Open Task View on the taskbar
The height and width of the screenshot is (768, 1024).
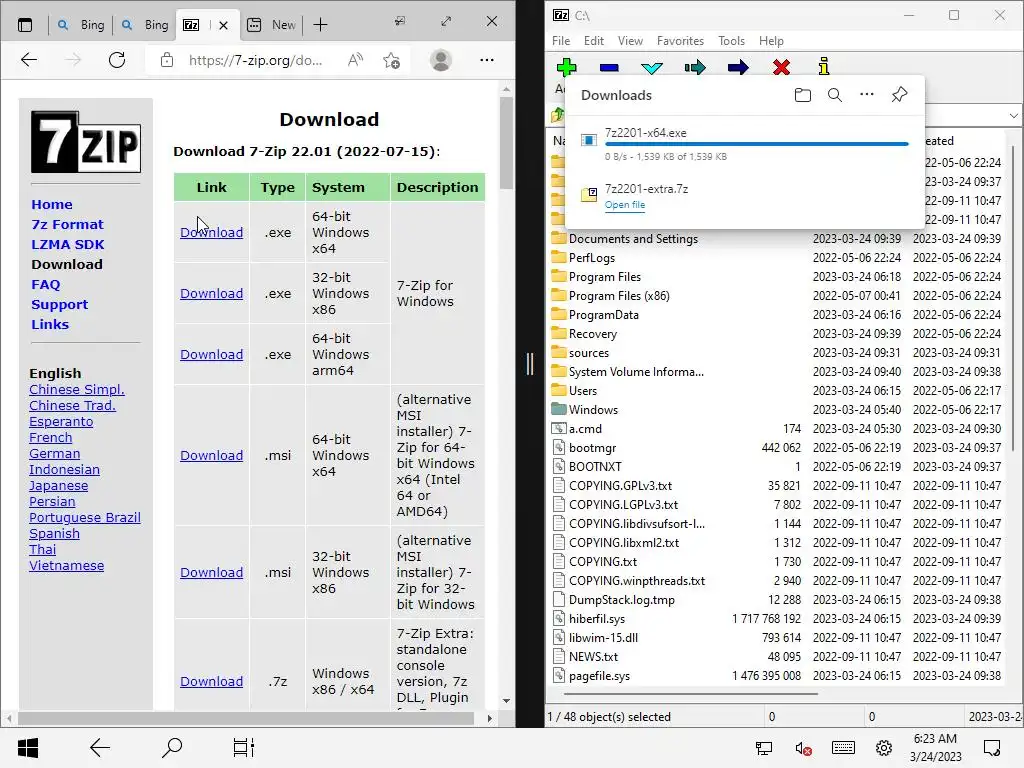(244, 748)
